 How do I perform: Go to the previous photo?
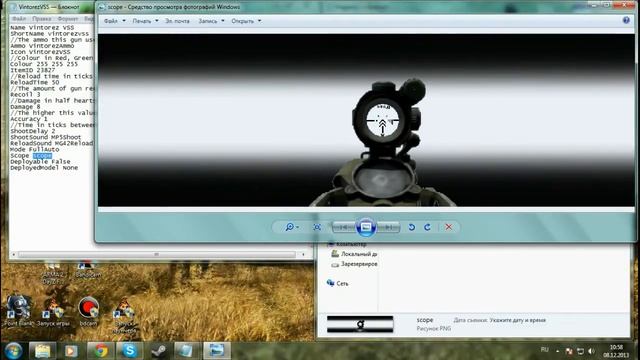click(x=344, y=227)
